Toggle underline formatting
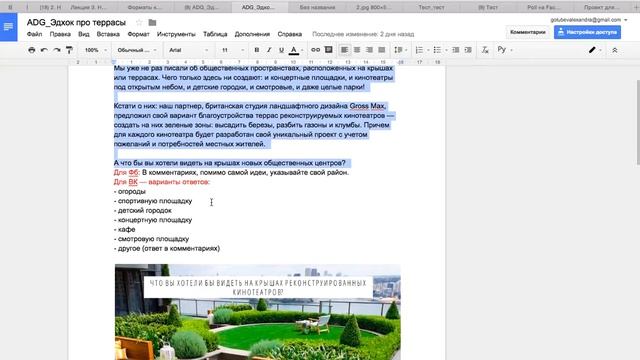 tap(281, 50)
